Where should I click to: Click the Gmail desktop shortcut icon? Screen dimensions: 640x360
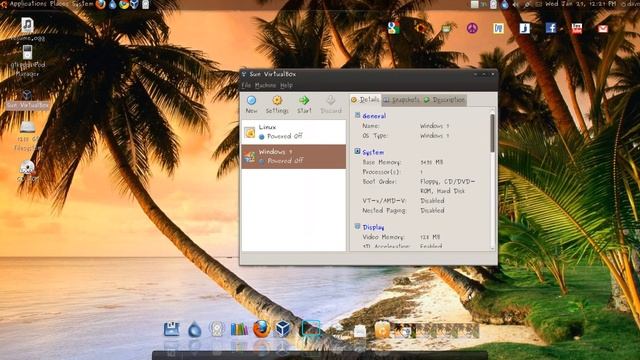tap(603, 29)
